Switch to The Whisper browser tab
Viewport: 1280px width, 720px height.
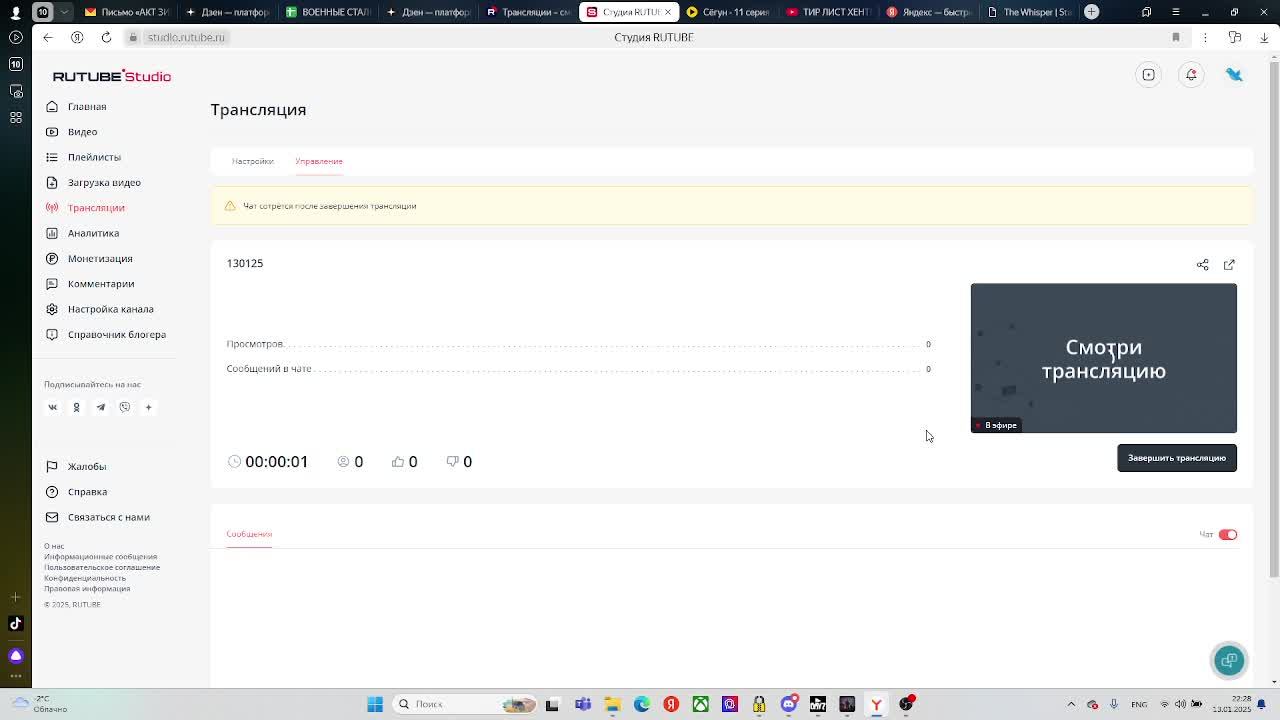pos(1028,12)
